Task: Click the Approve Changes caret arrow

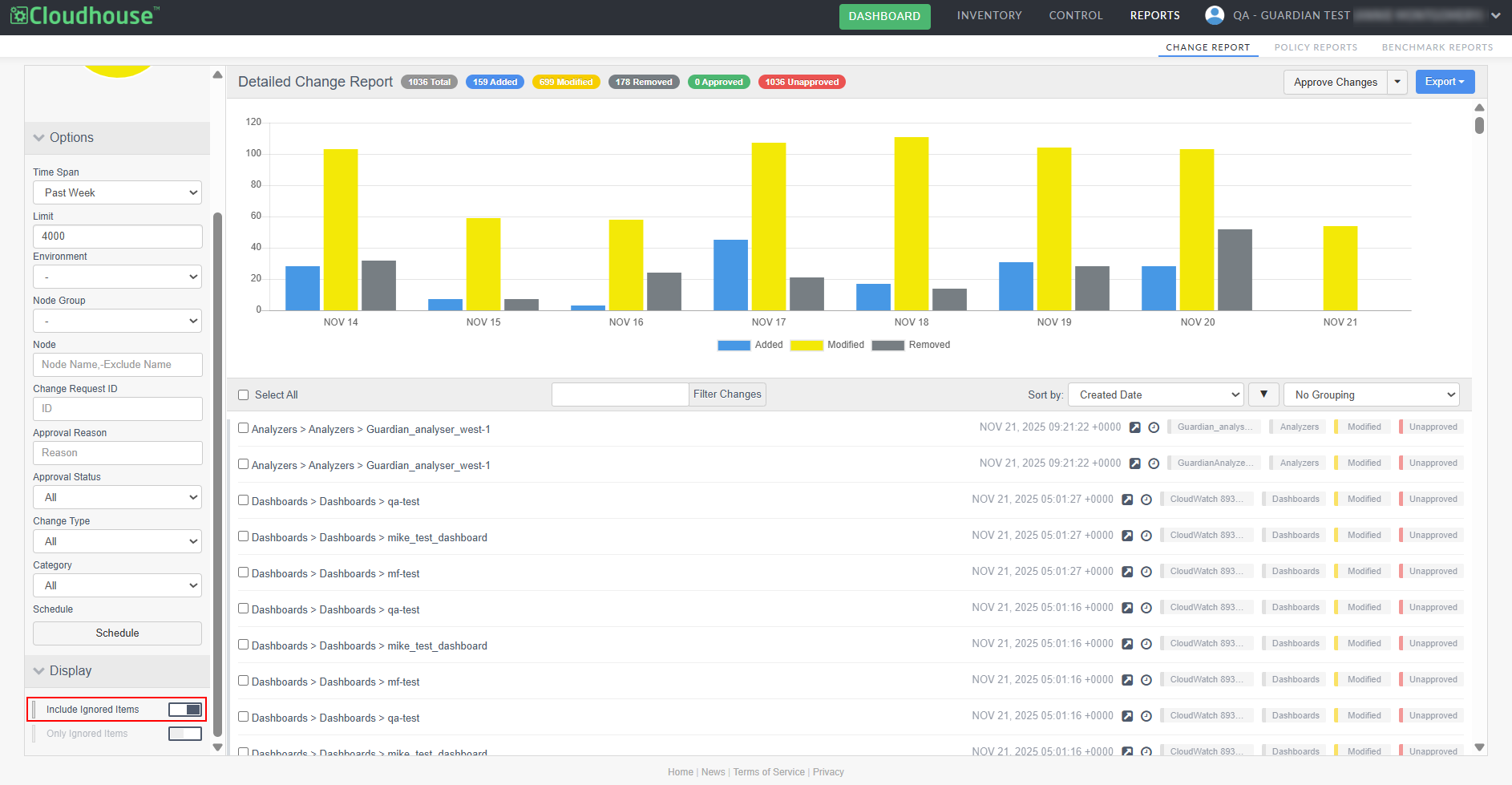Action: coord(1397,82)
